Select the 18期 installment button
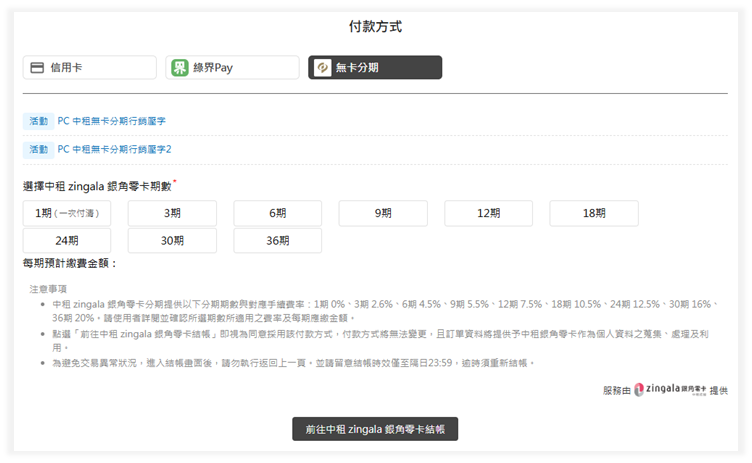 tap(594, 213)
